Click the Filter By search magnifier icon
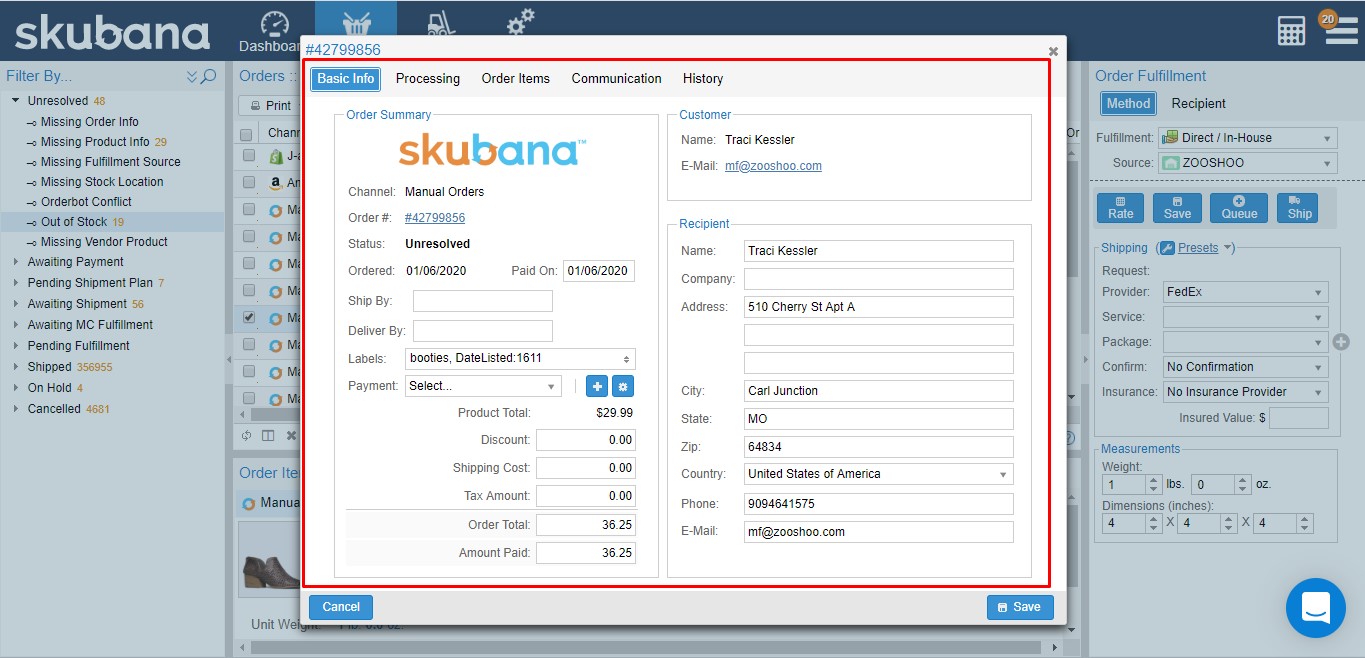The image size is (1365, 658). [x=209, y=76]
